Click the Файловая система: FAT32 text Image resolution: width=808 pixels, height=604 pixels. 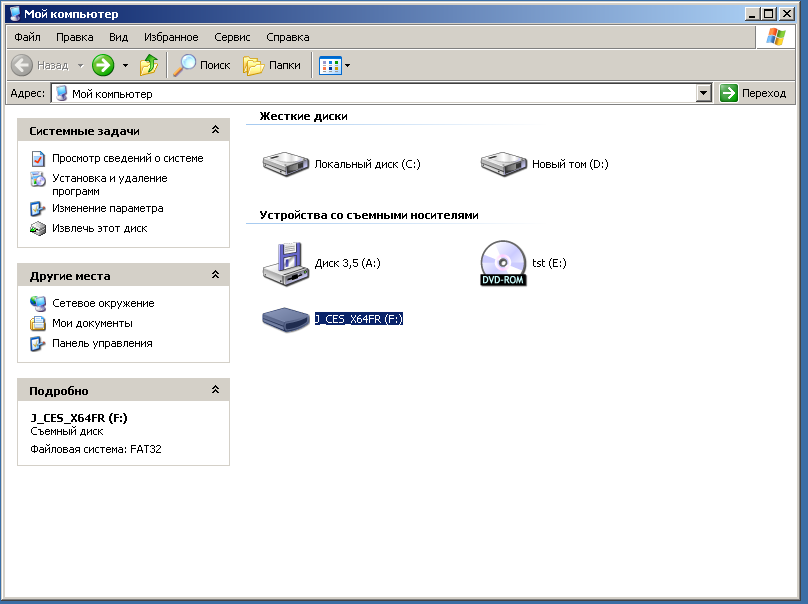[96, 449]
